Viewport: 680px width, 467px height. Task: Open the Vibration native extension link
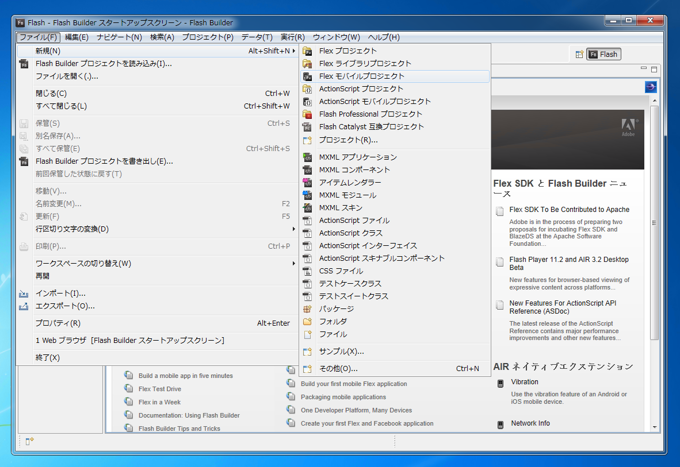[x=524, y=382]
